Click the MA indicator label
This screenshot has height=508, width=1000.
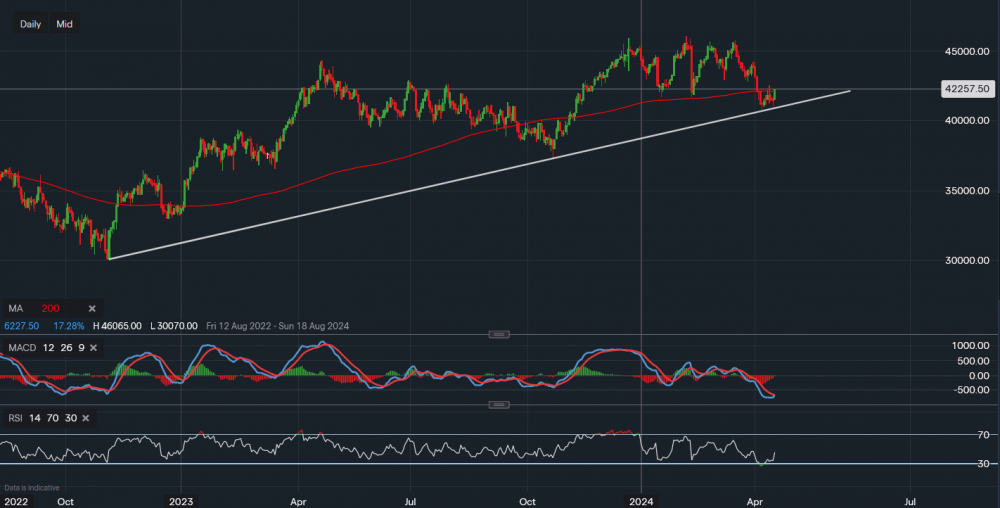(16, 309)
